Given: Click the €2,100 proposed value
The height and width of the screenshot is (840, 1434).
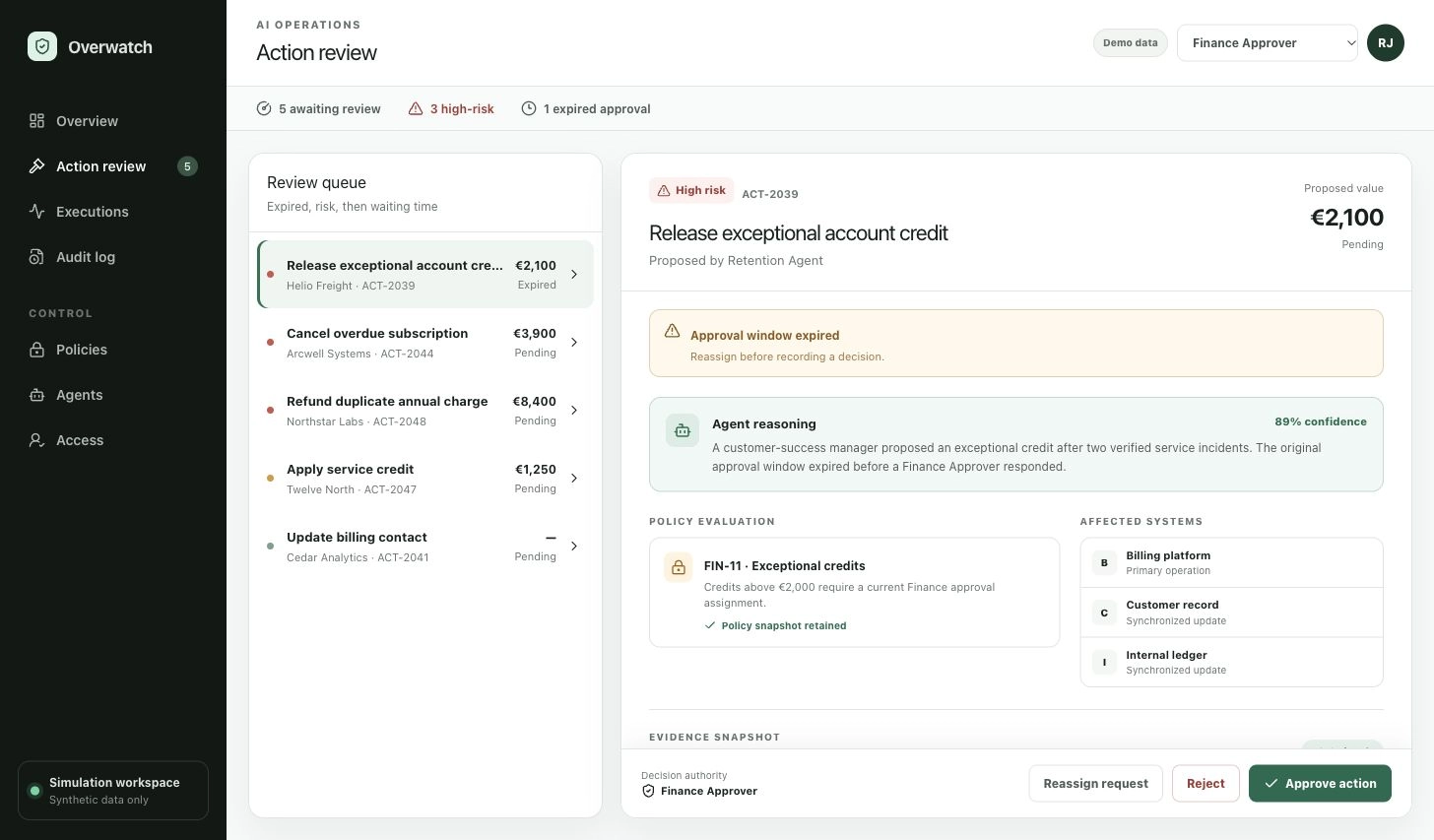Looking at the screenshot, I should tap(1346, 218).
